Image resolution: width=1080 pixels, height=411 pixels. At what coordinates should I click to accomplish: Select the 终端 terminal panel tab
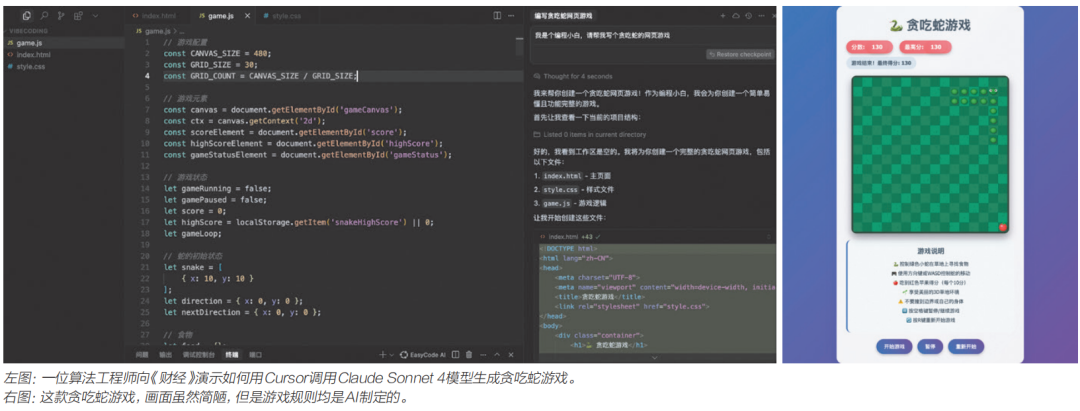tap(232, 354)
